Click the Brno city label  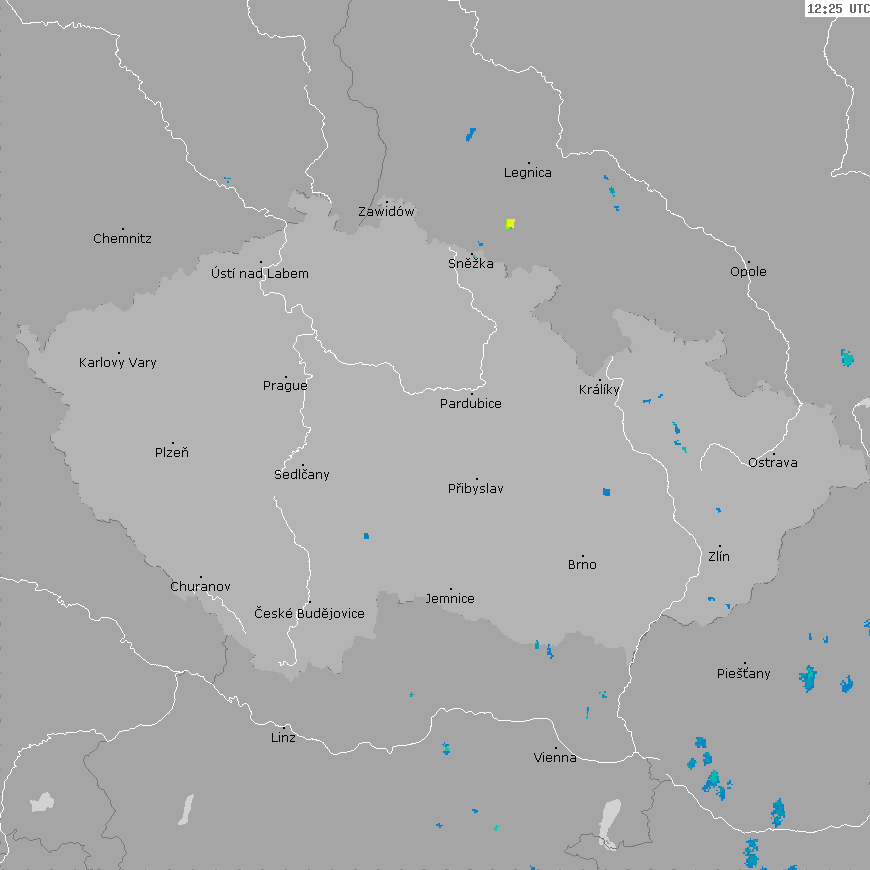click(x=582, y=564)
